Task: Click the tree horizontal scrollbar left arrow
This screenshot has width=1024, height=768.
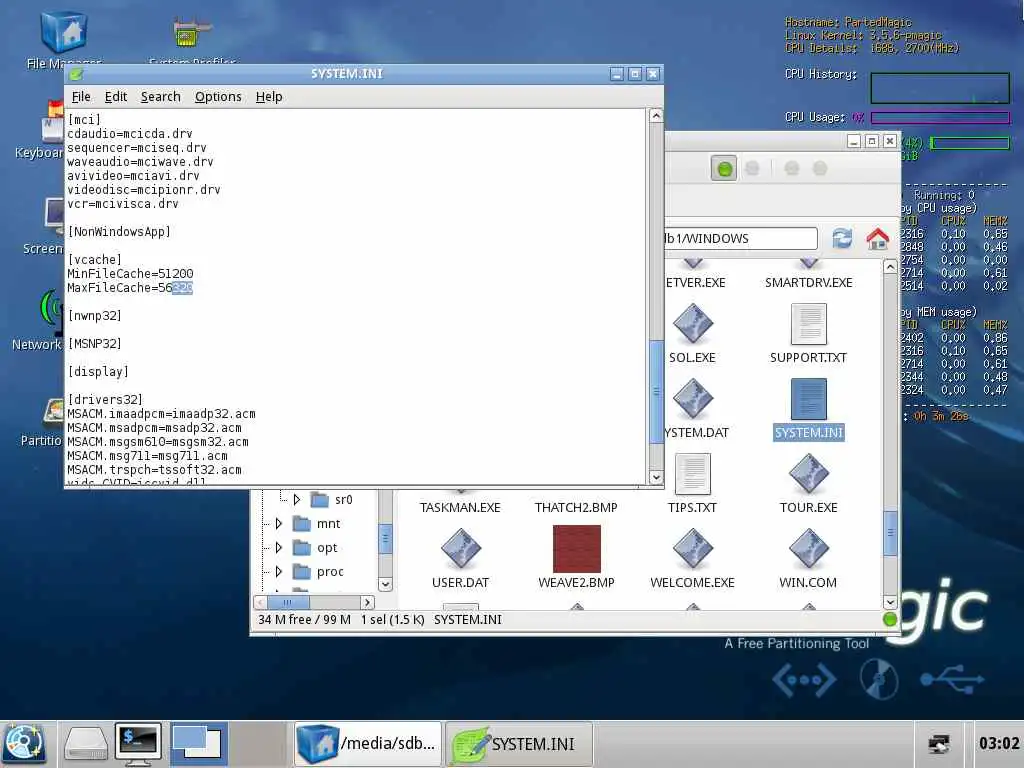Action: (260, 602)
